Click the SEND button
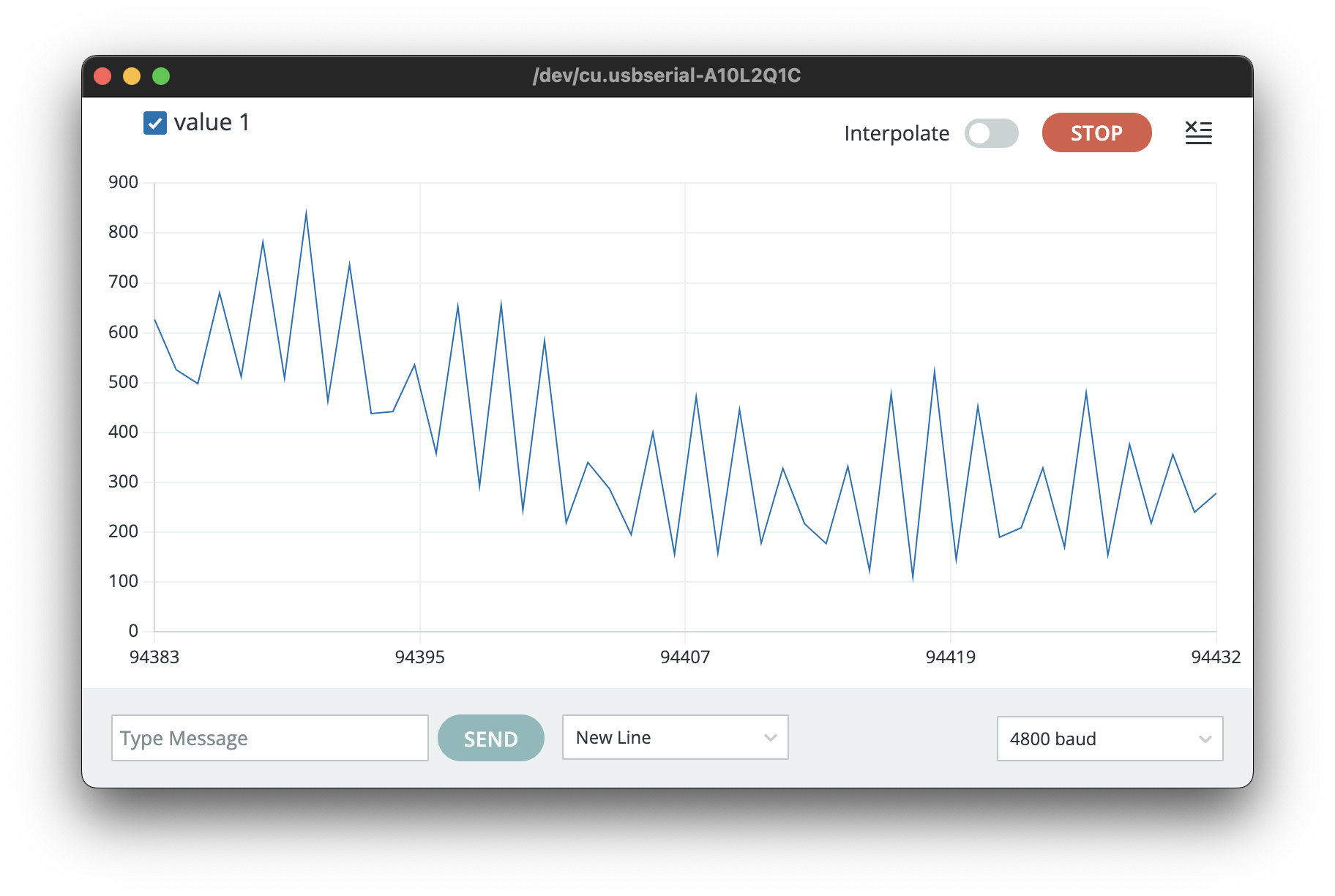The height and width of the screenshot is (896, 1335). [490, 738]
